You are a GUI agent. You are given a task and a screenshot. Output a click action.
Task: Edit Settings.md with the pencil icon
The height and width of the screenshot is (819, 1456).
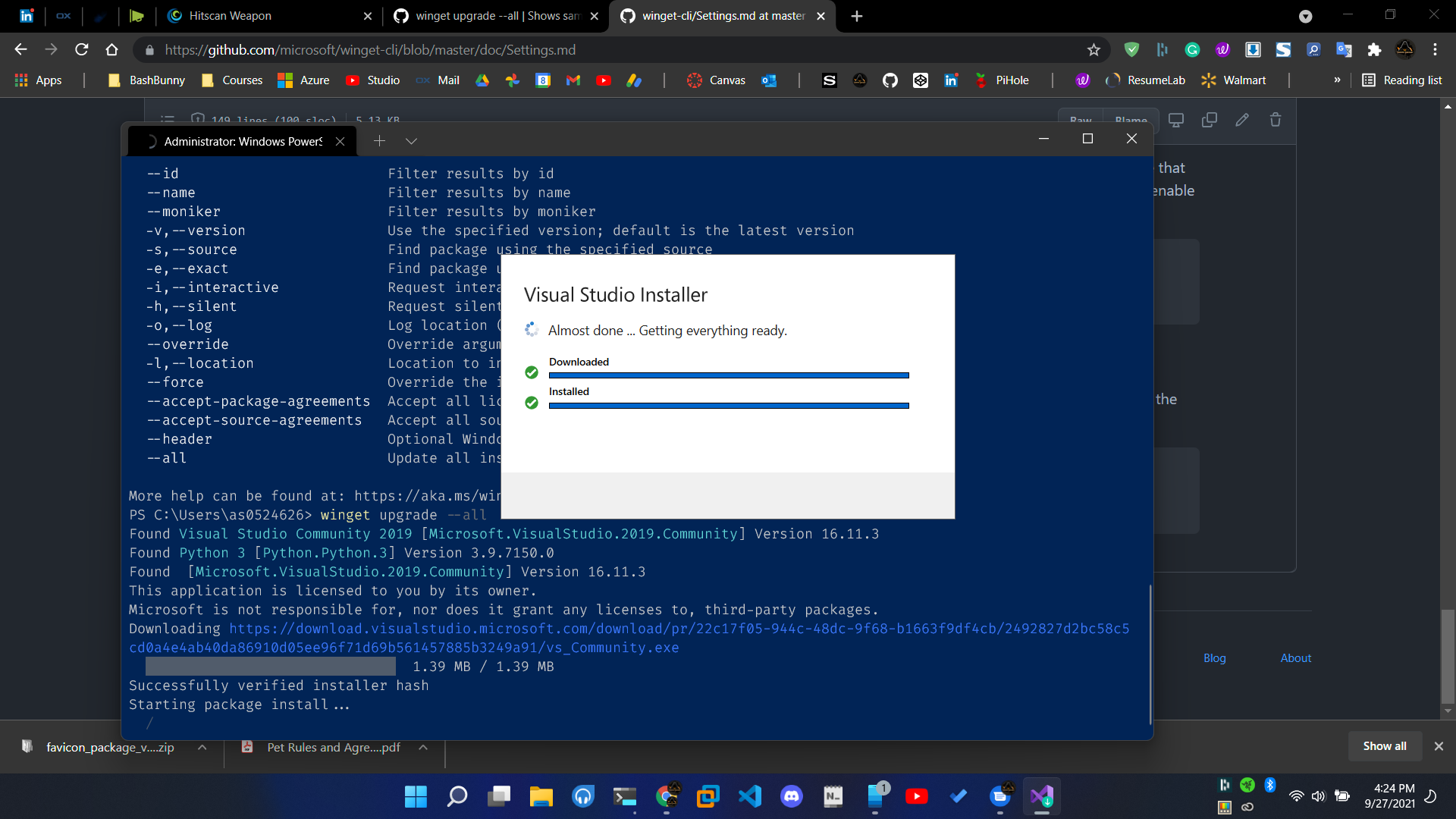[x=1241, y=120]
